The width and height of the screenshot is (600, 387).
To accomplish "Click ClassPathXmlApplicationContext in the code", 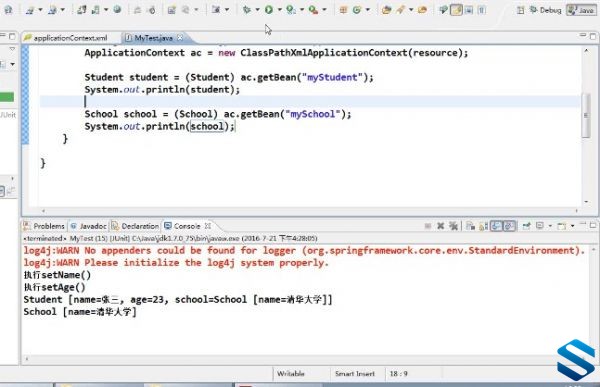I will tap(324, 53).
